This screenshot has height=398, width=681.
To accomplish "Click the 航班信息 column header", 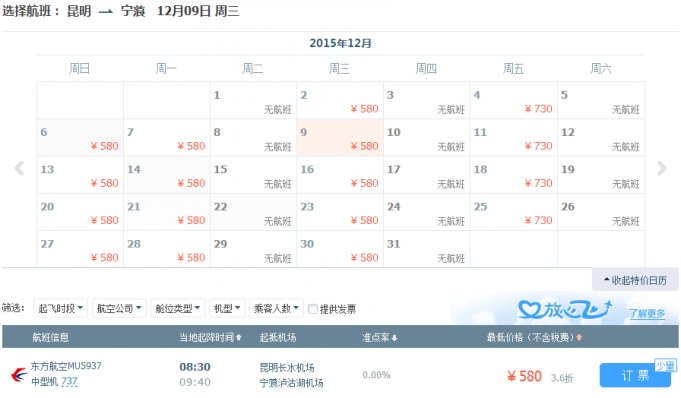I will tap(50, 337).
